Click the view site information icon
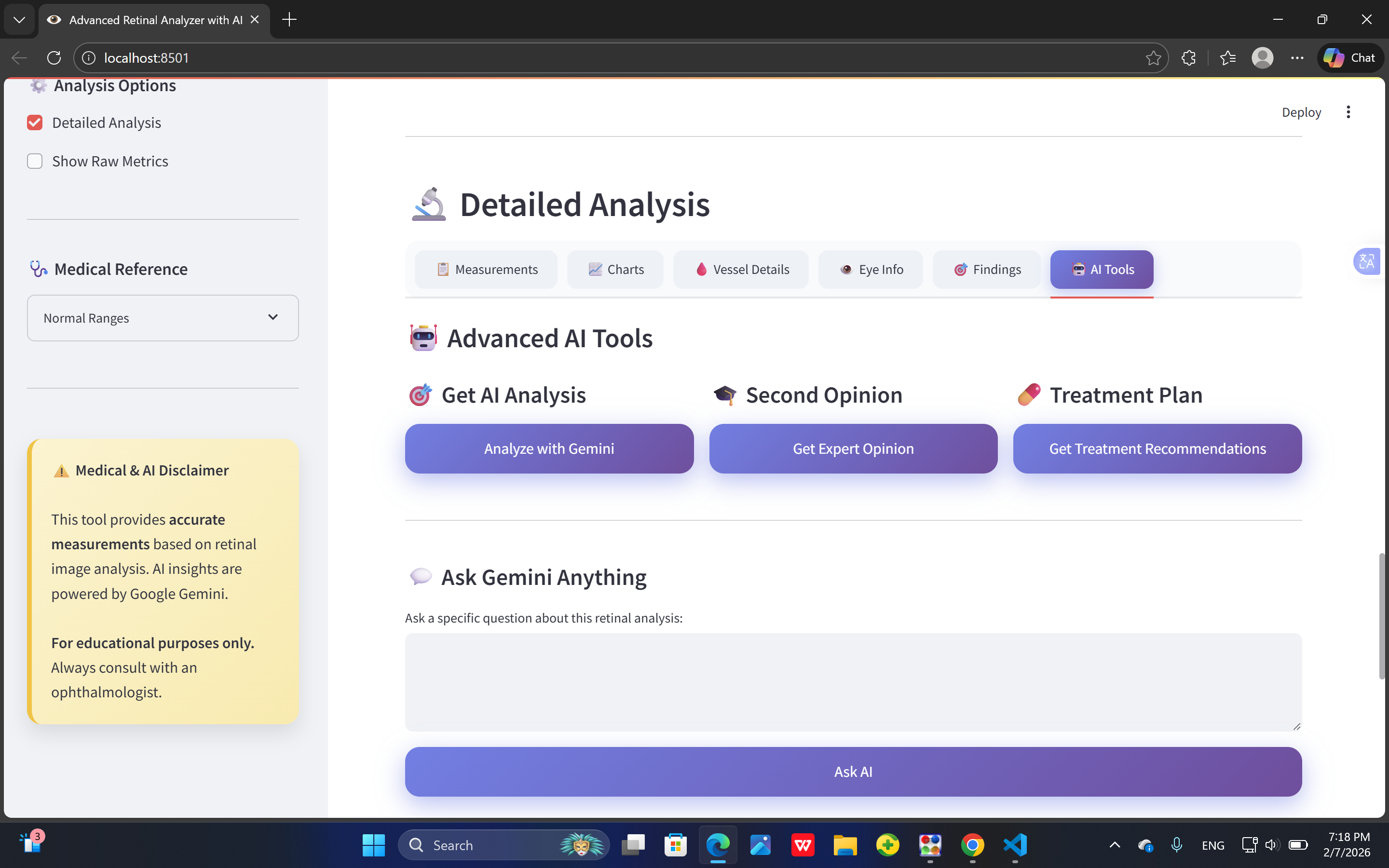Screen dimensions: 1389x868 point(89,58)
